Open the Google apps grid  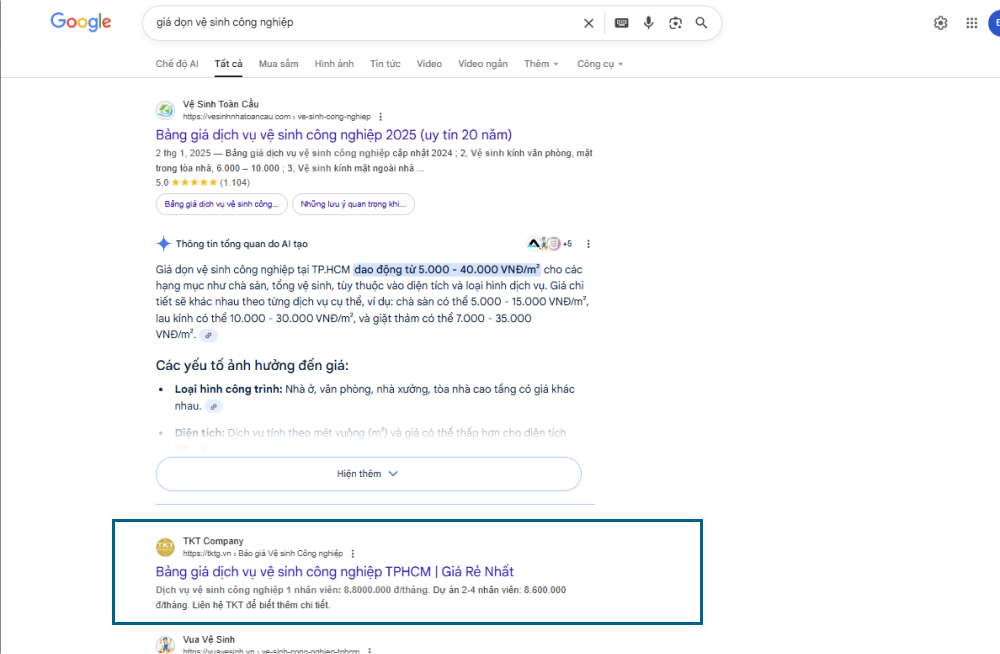coord(972,23)
